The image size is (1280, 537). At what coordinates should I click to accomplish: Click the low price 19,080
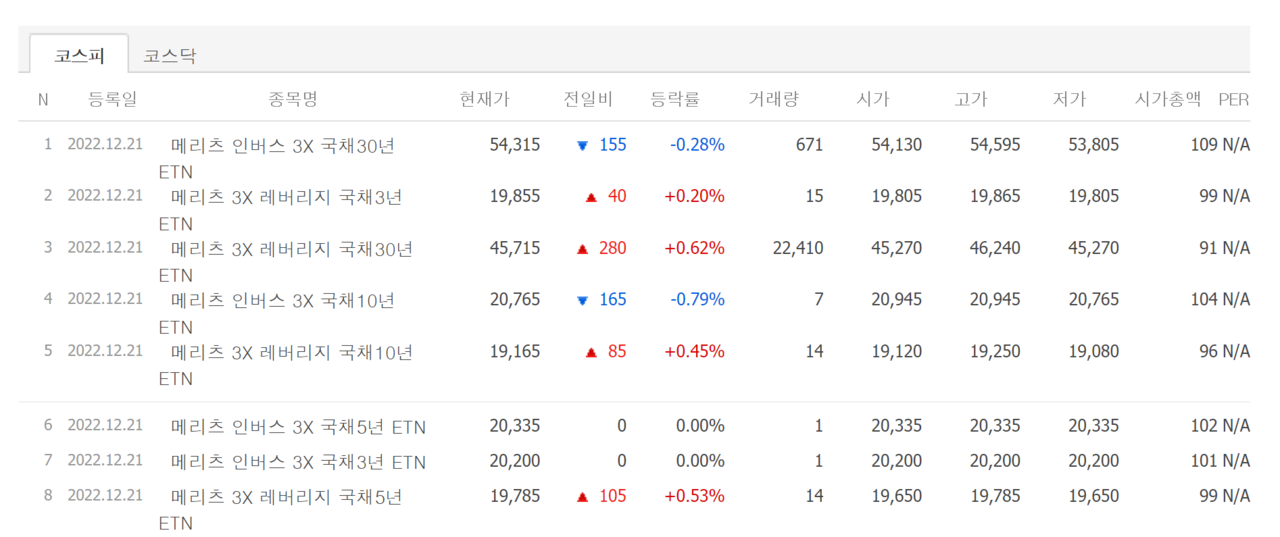coord(1094,352)
